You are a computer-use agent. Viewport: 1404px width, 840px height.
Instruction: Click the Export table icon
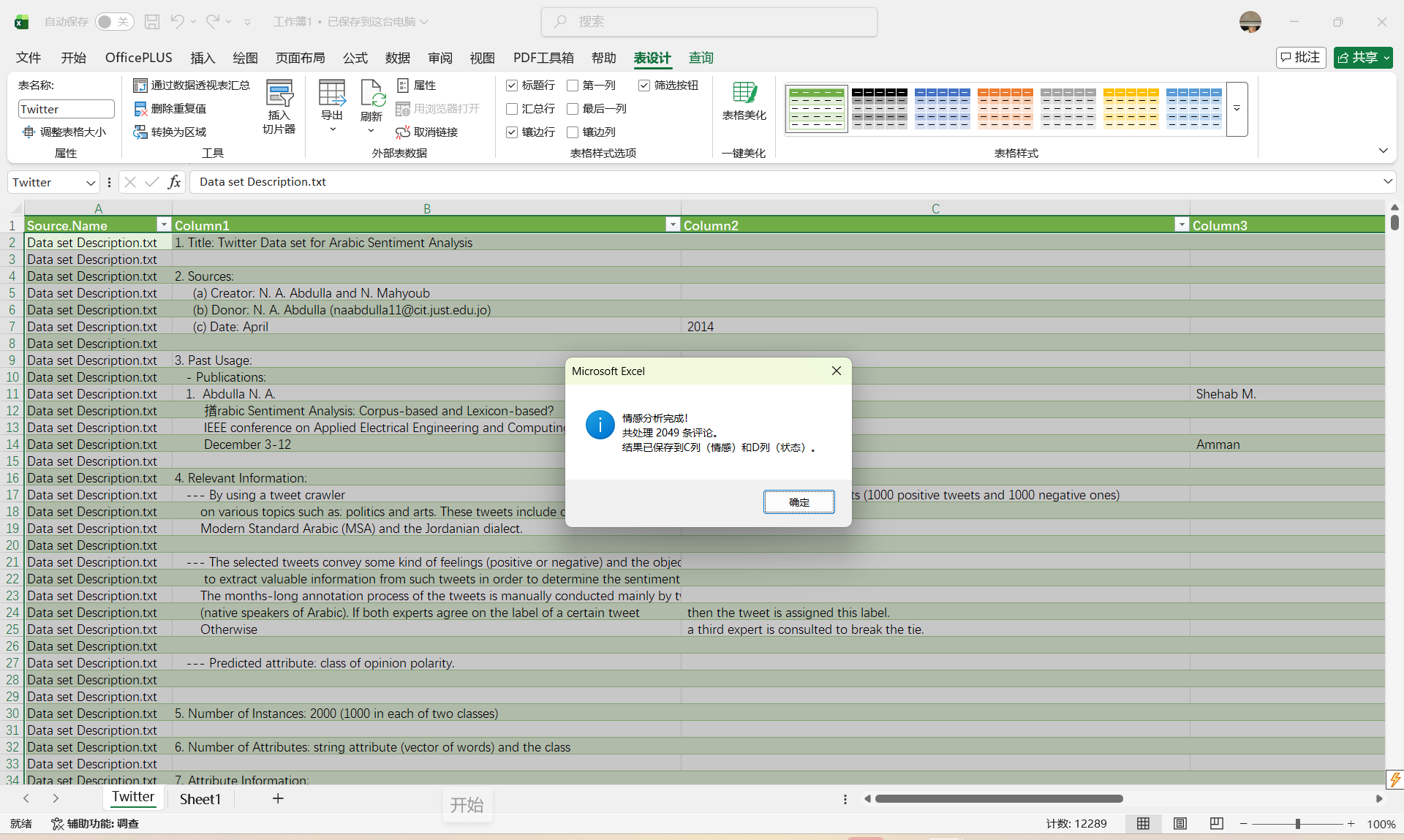332,94
